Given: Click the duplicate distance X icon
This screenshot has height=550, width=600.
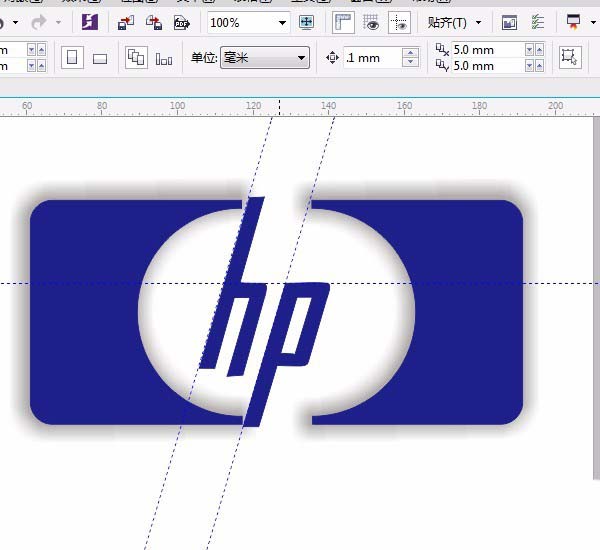Looking at the screenshot, I should (x=442, y=50).
